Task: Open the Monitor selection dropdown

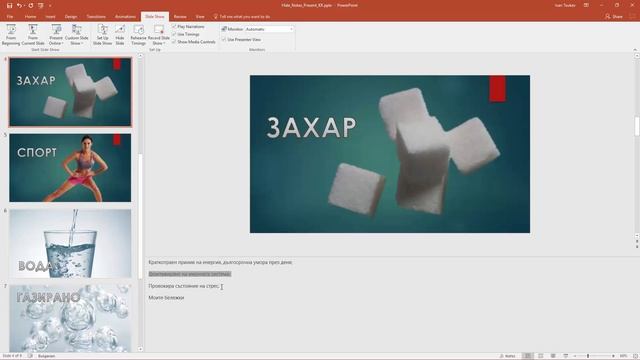Action: [269, 29]
